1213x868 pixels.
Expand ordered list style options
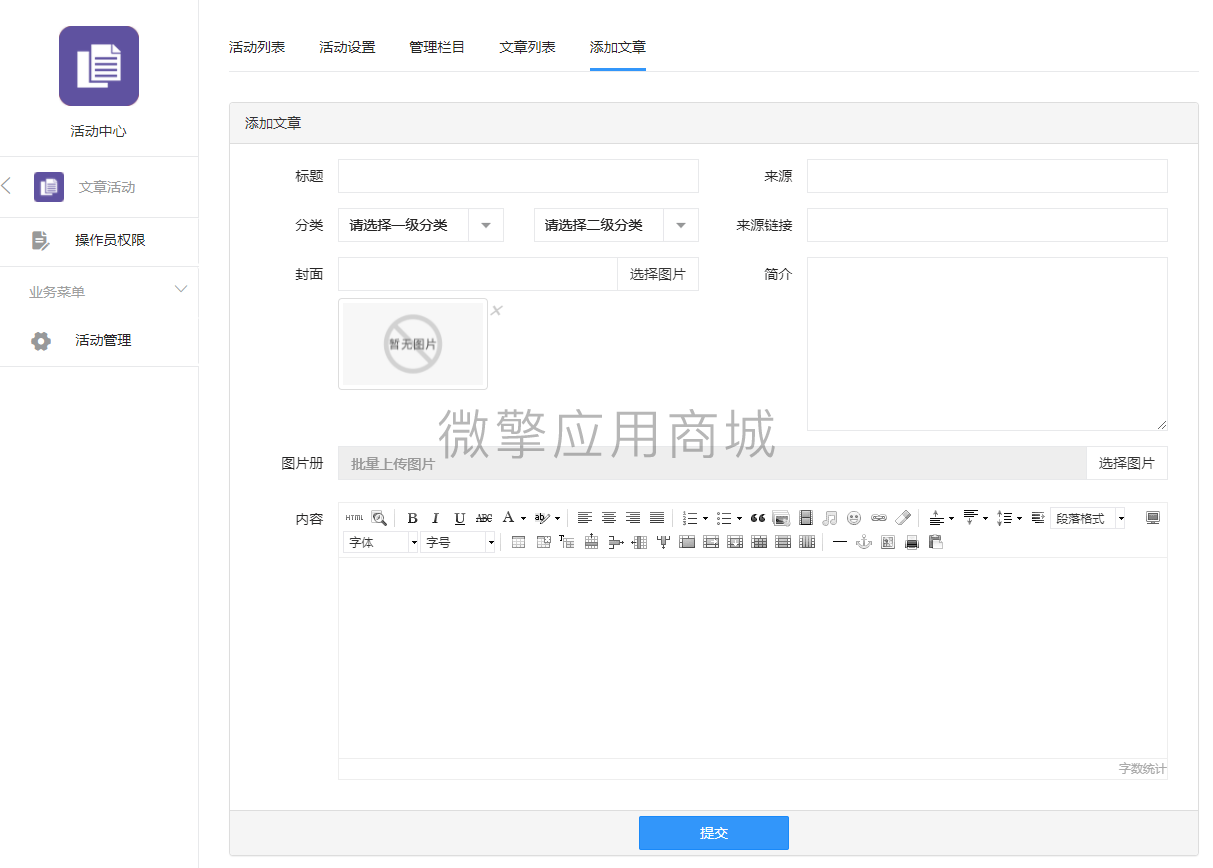click(x=705, y=518)
